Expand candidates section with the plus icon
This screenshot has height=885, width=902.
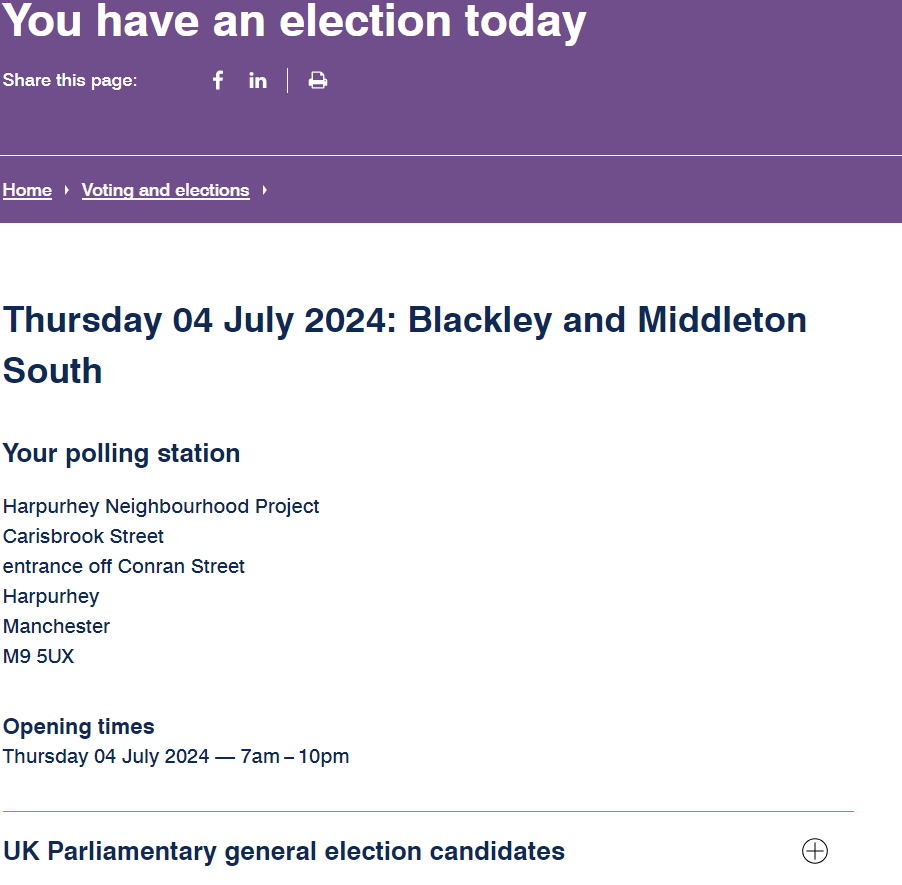coord(815,851)
